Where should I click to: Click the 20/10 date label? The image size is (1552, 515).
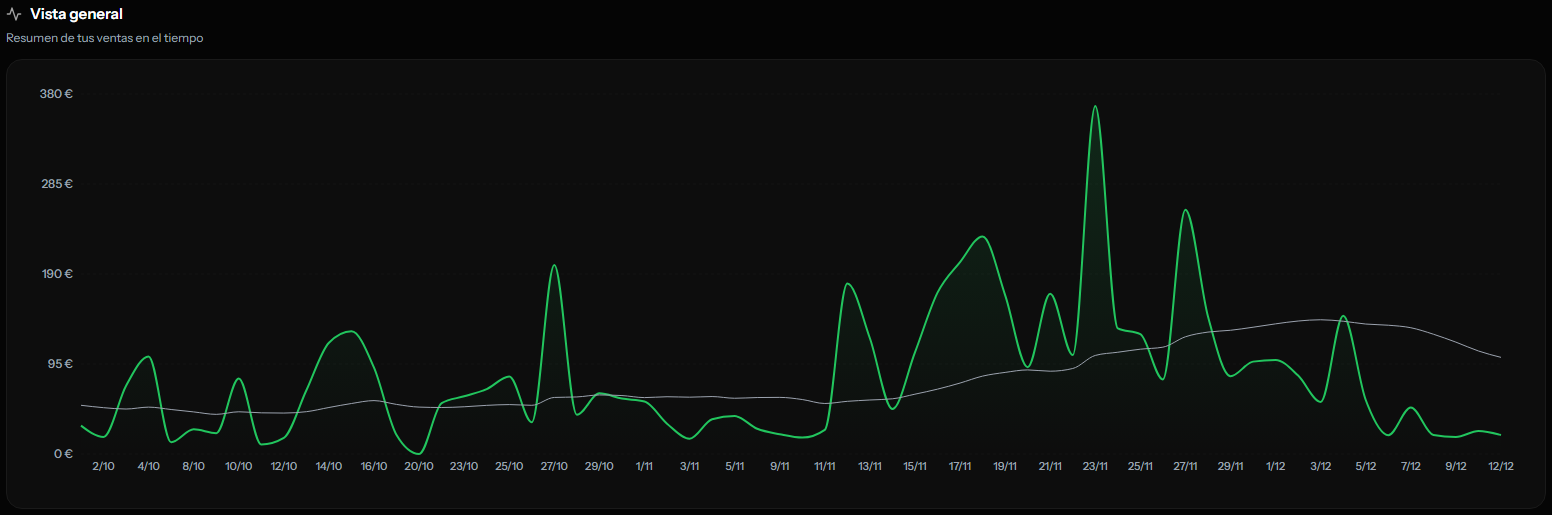point(419,467)
